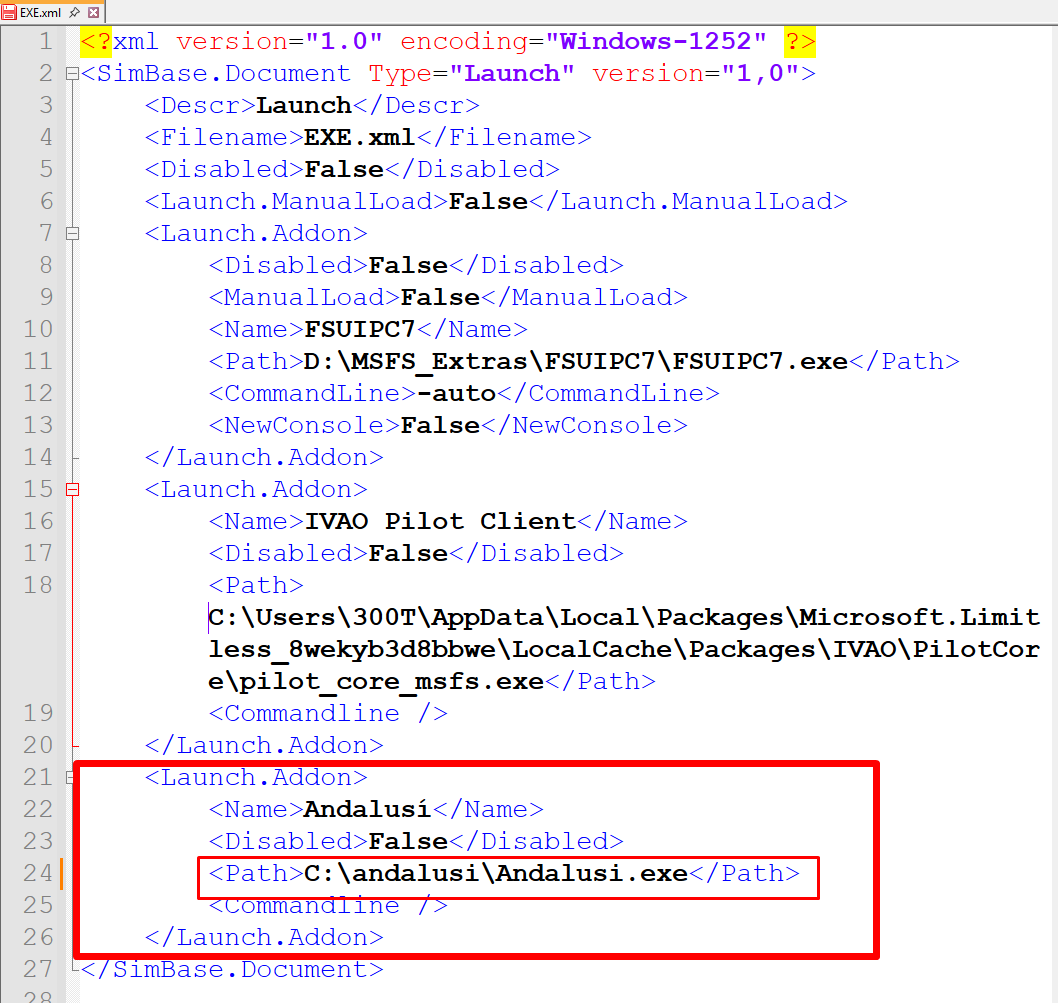Click the name 'Andalusí' on line 22
The height and width of the screenshot is (1003, 1058).
tap(368, 809)
